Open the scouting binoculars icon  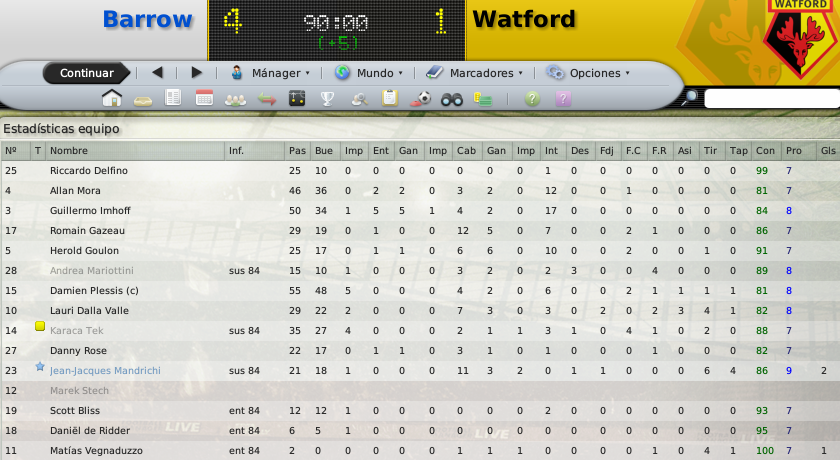click(452, 99)
